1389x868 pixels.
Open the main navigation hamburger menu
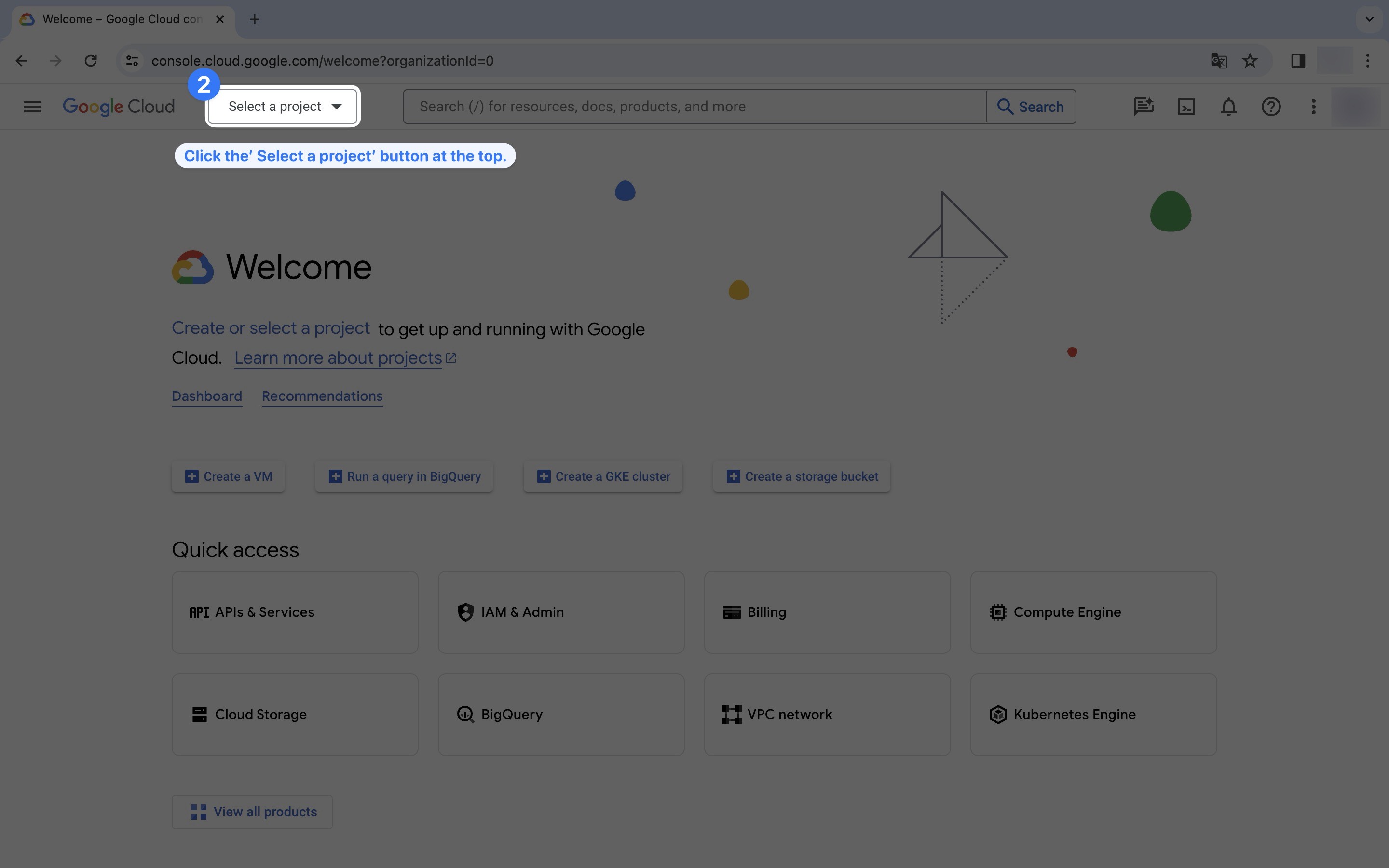pyautogui.click(x=33, y=107)
